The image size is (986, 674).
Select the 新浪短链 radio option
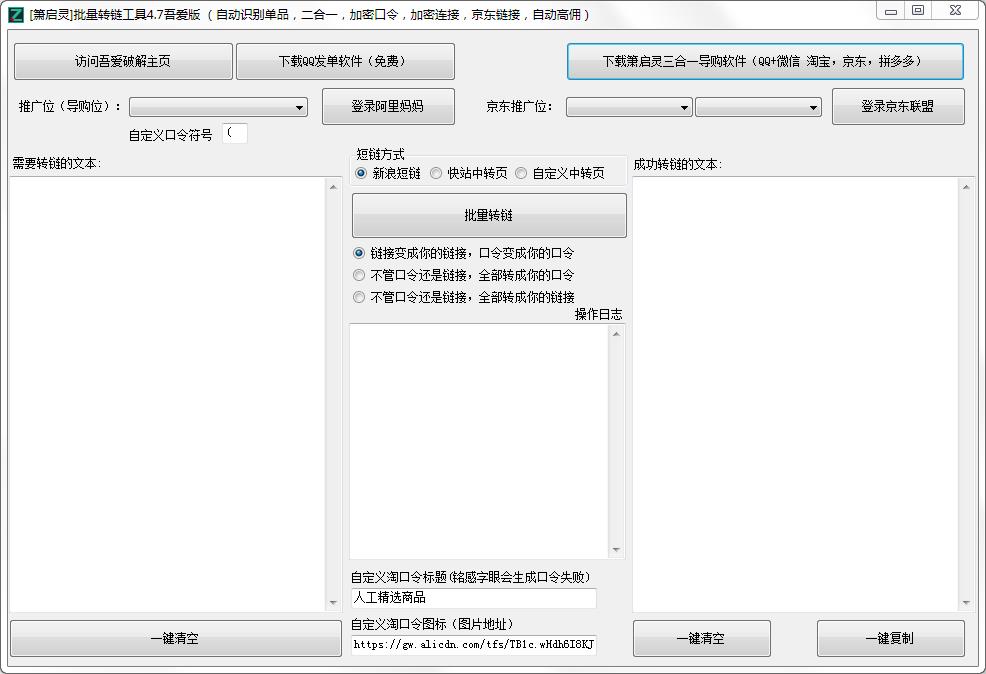(361, 173)
